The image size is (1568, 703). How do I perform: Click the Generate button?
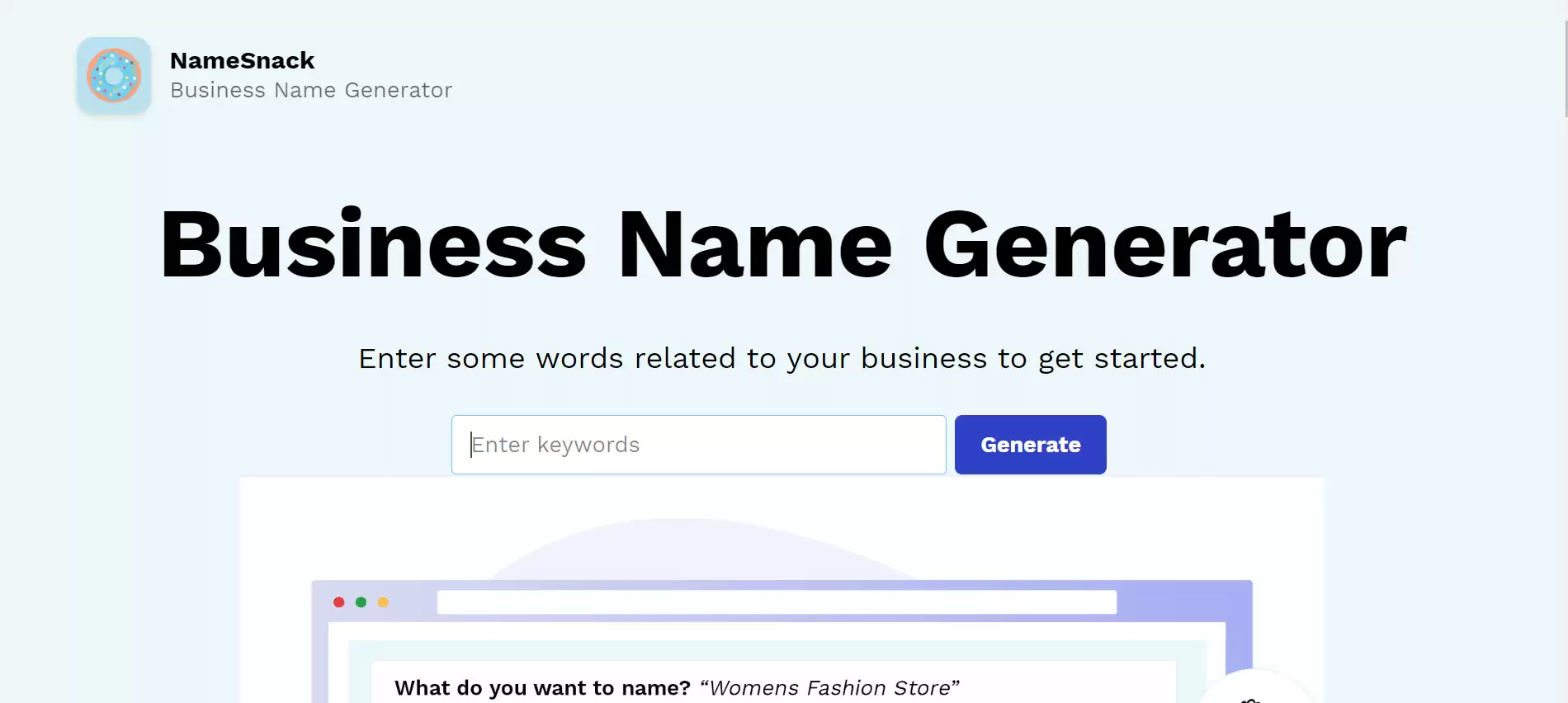[x=1030, y=444]
